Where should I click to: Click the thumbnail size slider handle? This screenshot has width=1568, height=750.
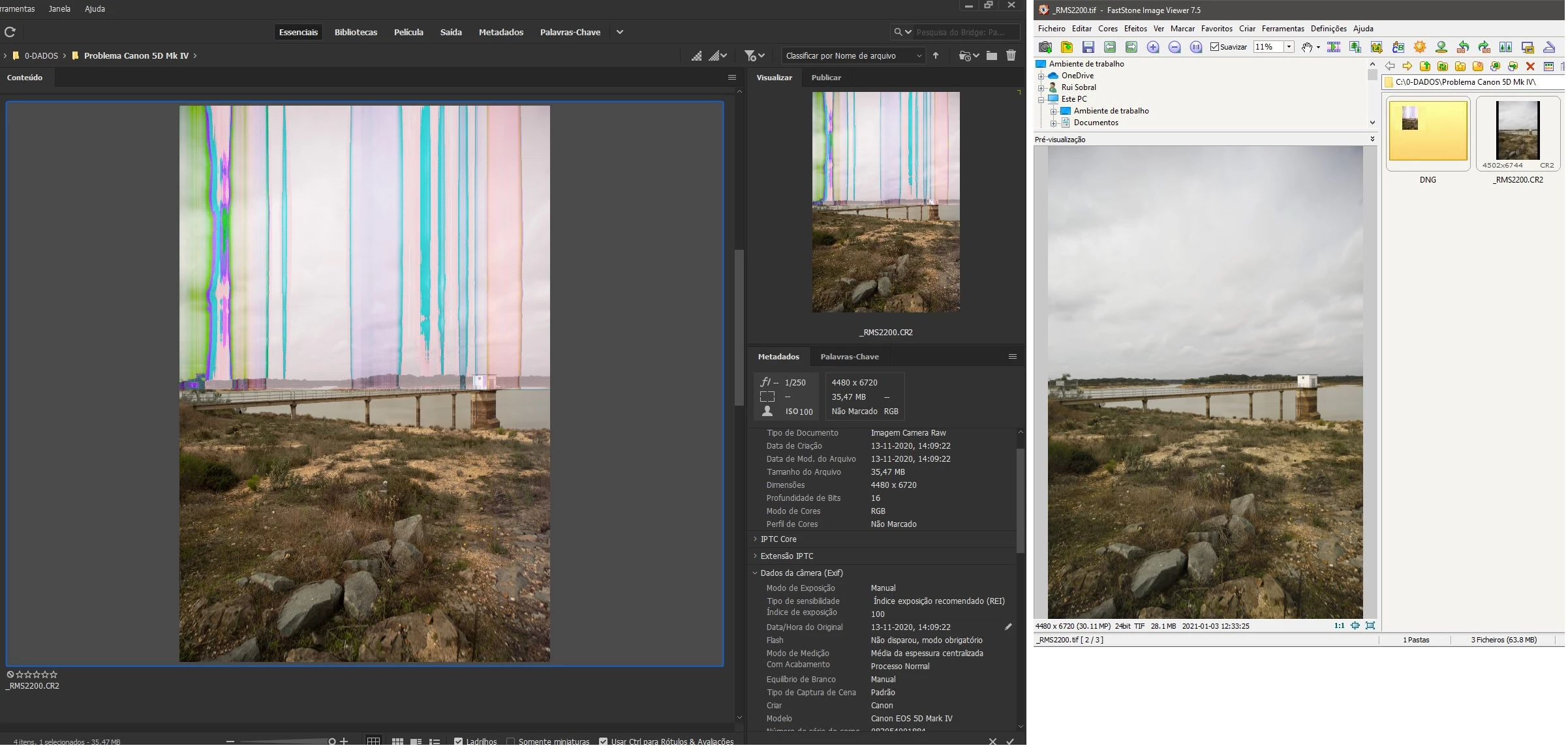[332, 742]
